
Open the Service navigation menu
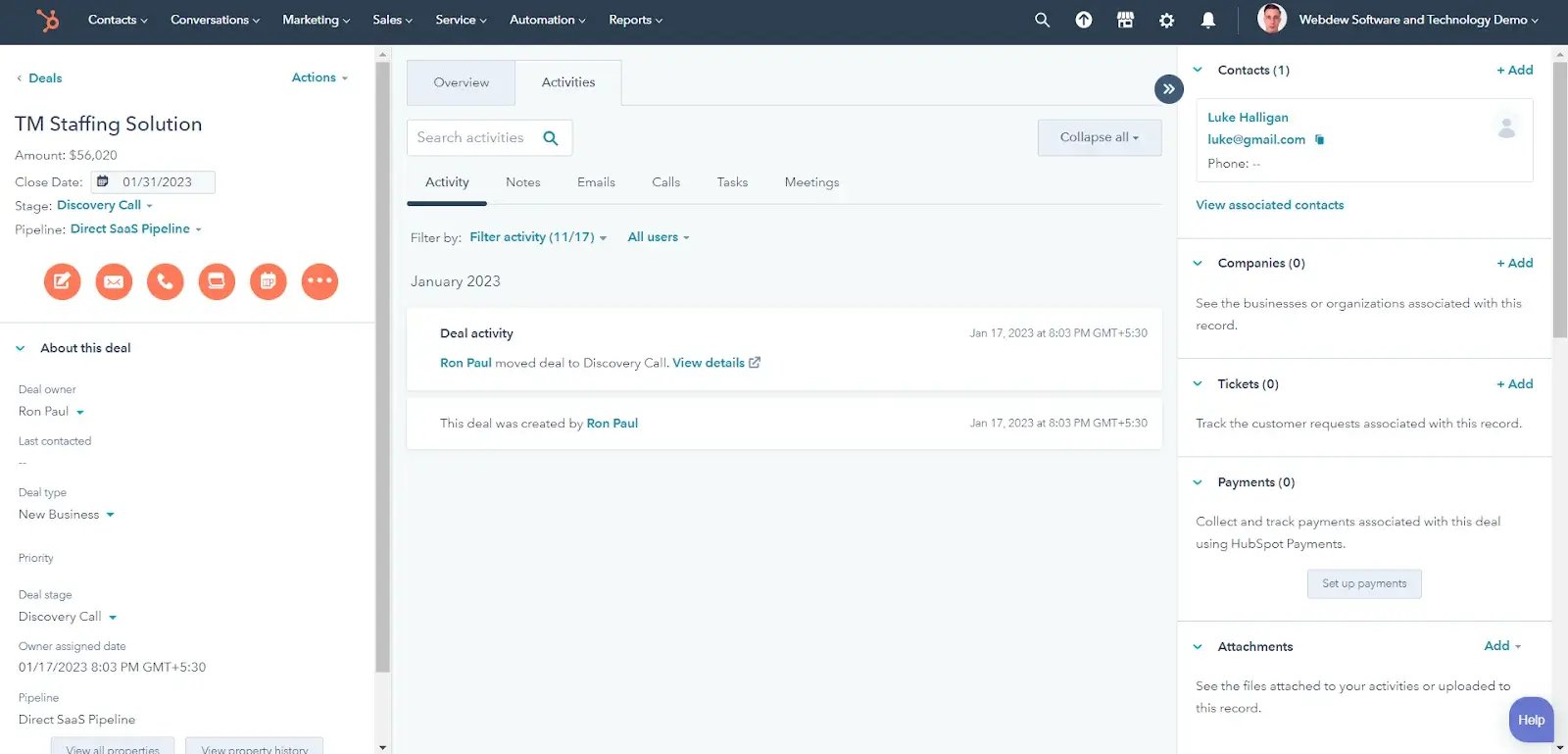coord(461,20)
